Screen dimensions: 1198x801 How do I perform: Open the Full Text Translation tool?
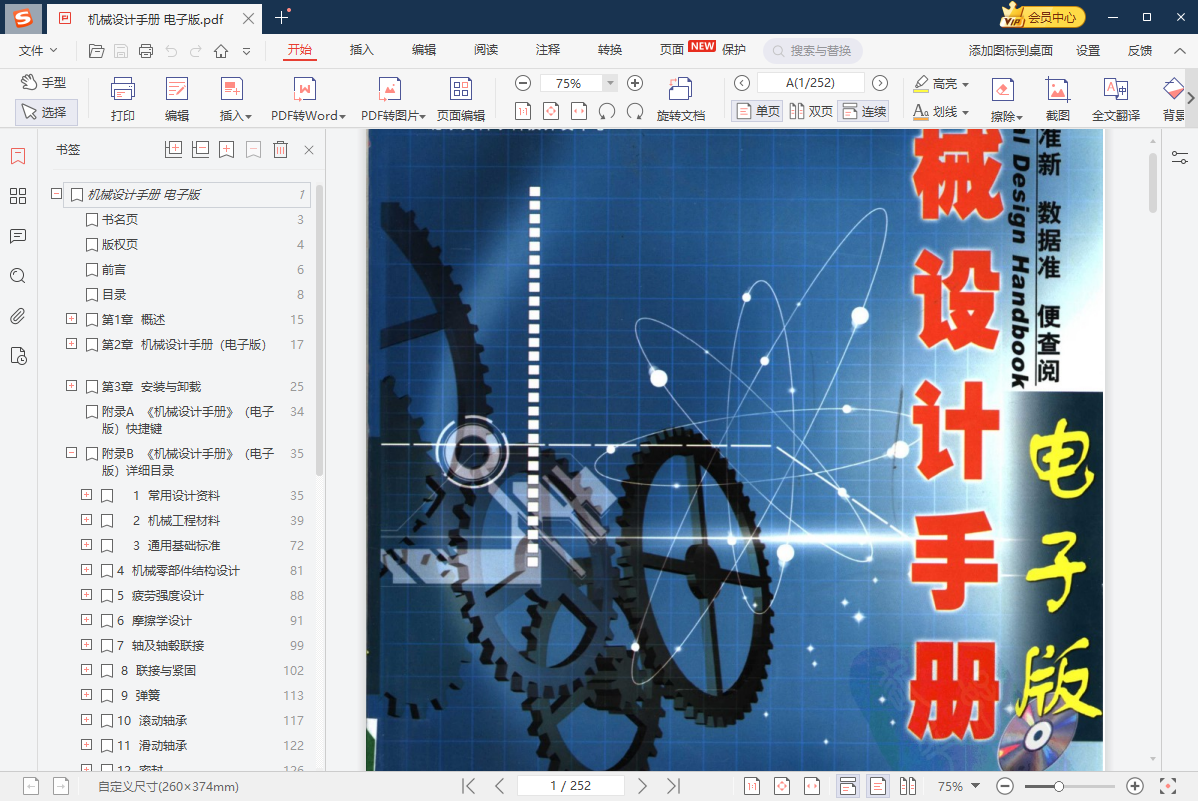point(1115,98)
